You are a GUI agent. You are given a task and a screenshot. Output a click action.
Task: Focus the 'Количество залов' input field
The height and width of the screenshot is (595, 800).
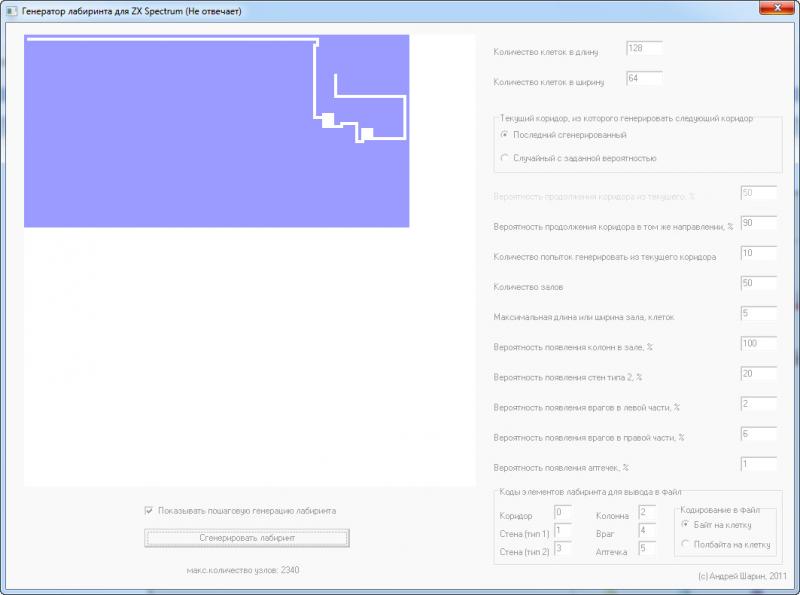(757, 284)
